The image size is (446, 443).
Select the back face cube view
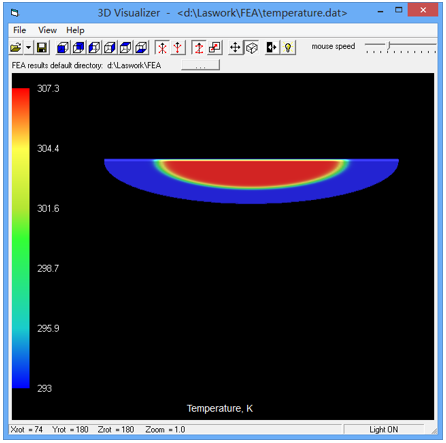79,48
